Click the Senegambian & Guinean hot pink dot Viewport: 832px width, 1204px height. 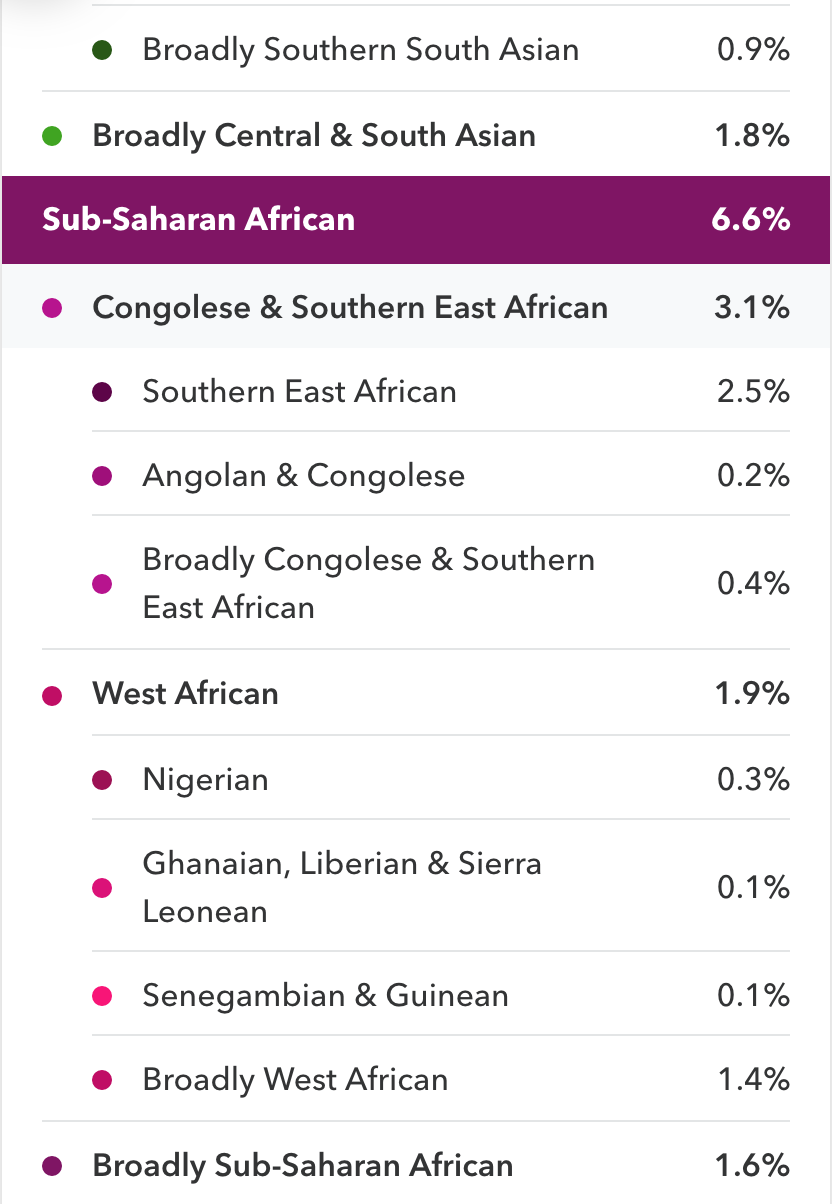101,996
